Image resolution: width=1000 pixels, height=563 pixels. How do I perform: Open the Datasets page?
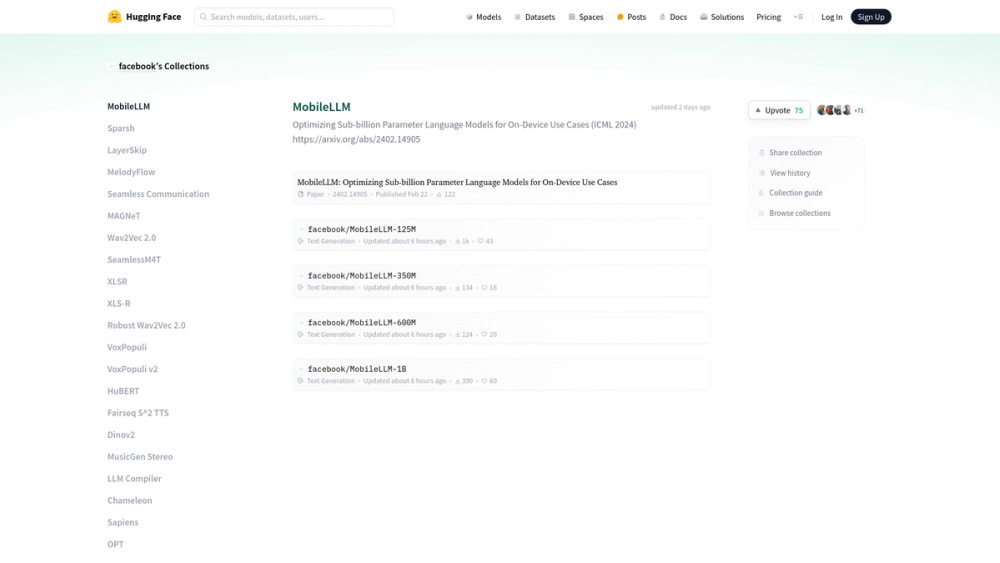coord(534,17)
